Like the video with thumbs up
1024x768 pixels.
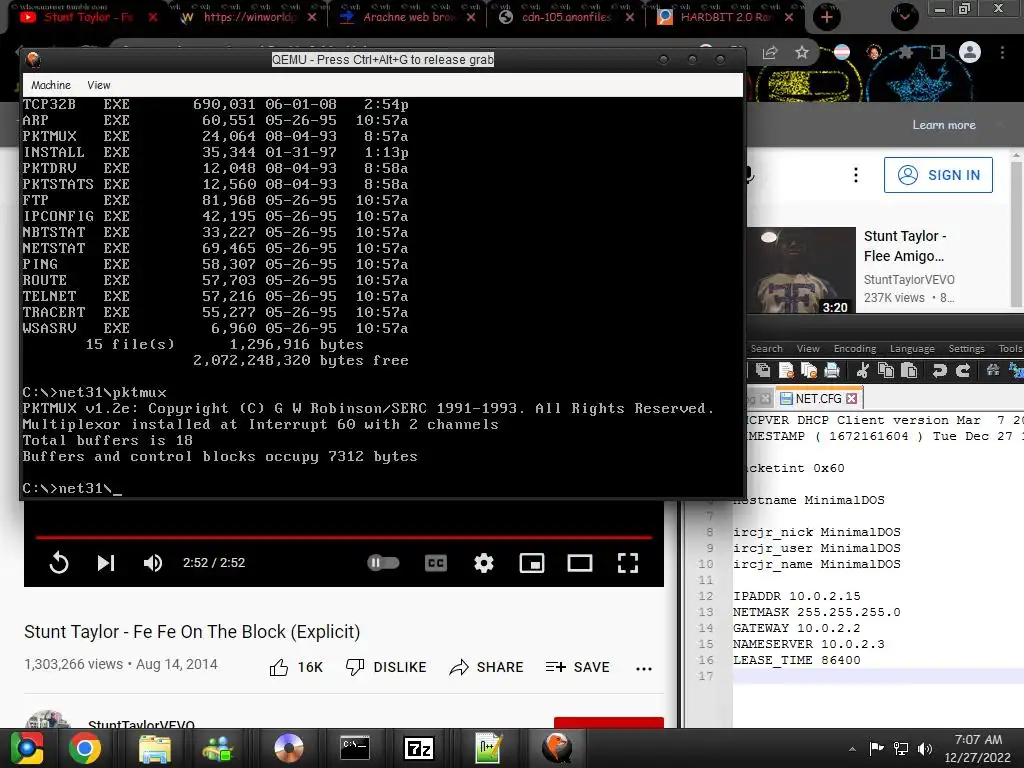[x=296, y=667]
